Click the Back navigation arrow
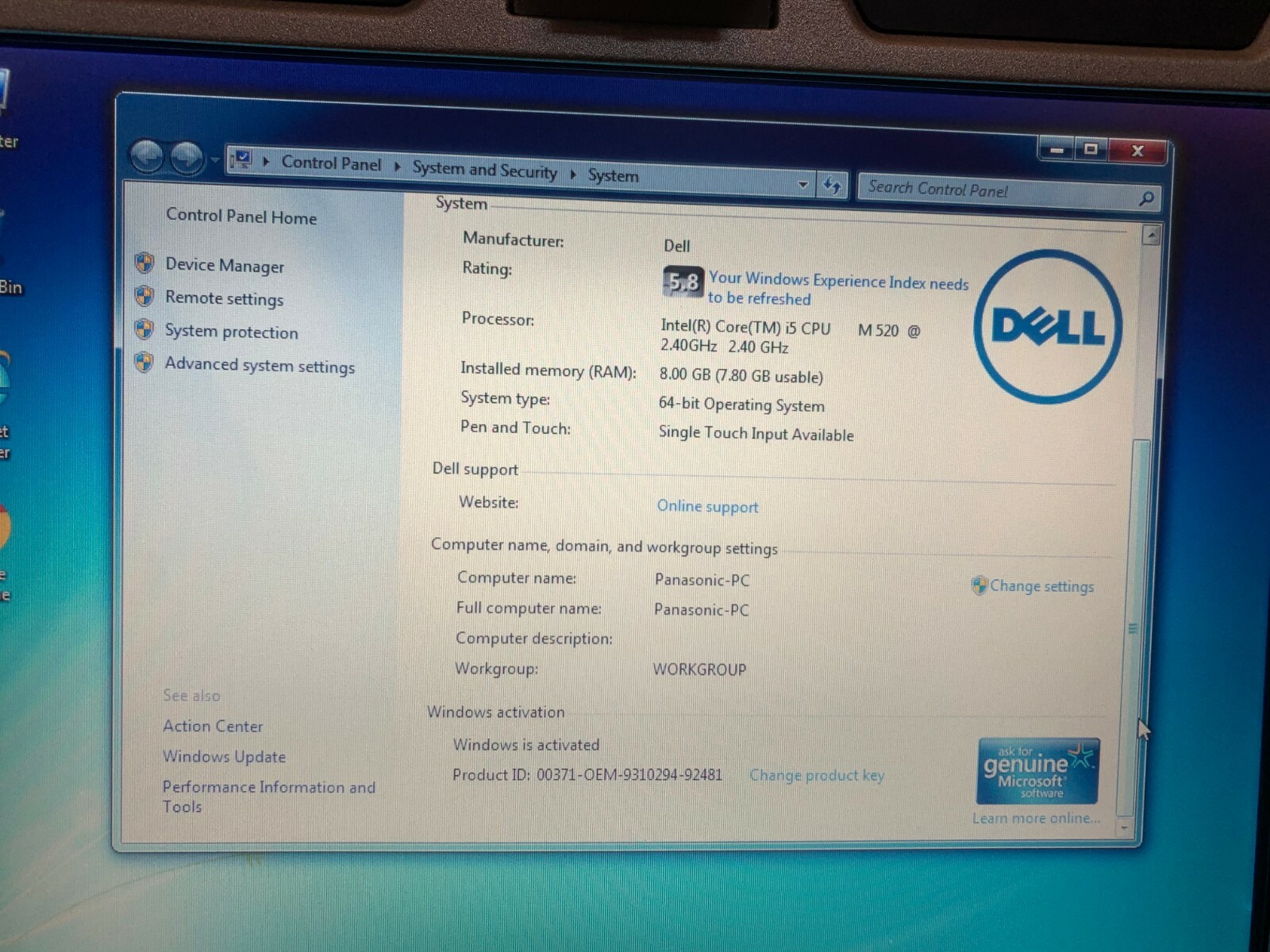This screenshot has width=1270, height=952. 148,156
